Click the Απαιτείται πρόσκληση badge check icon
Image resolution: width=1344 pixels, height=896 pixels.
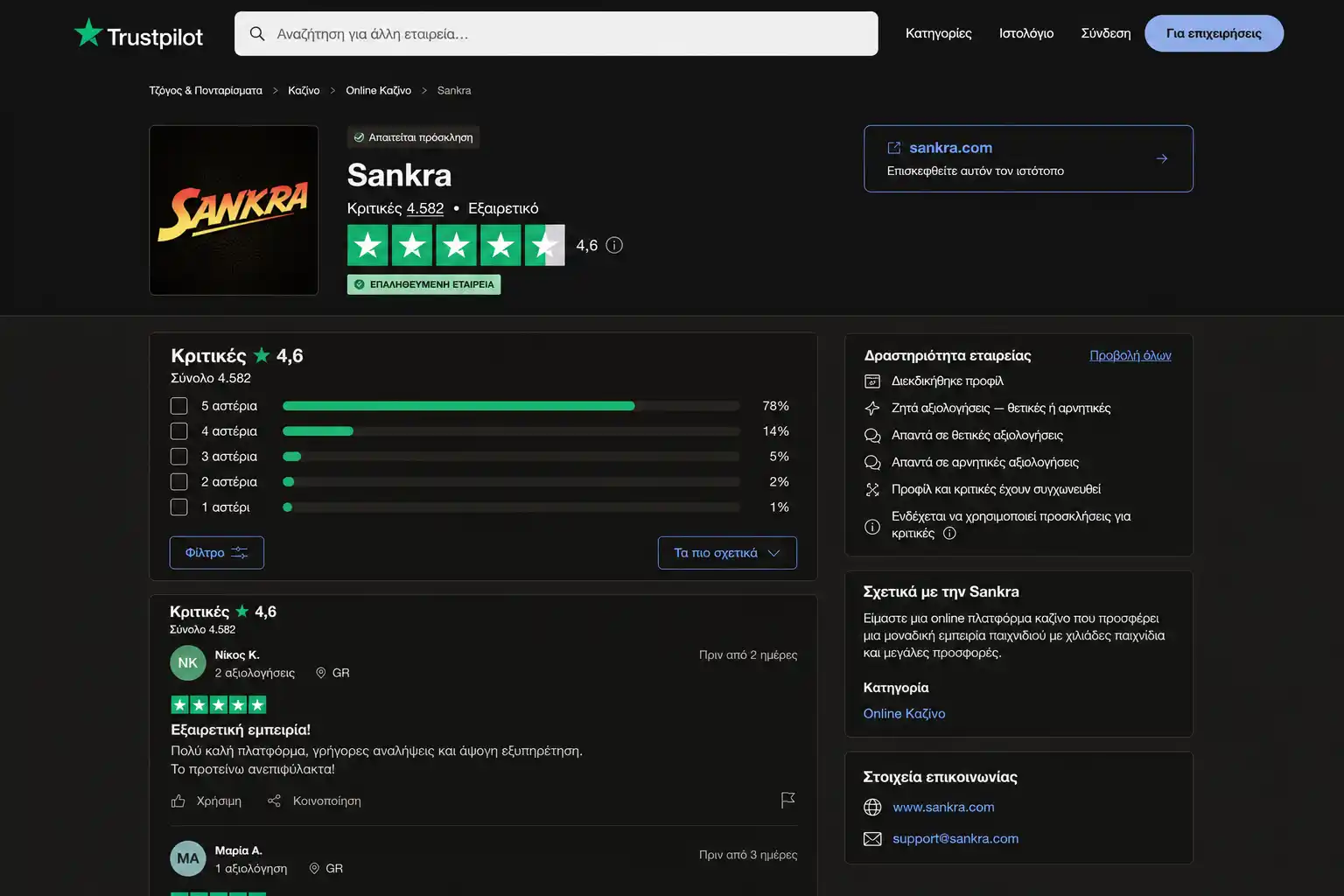point(359,137)
